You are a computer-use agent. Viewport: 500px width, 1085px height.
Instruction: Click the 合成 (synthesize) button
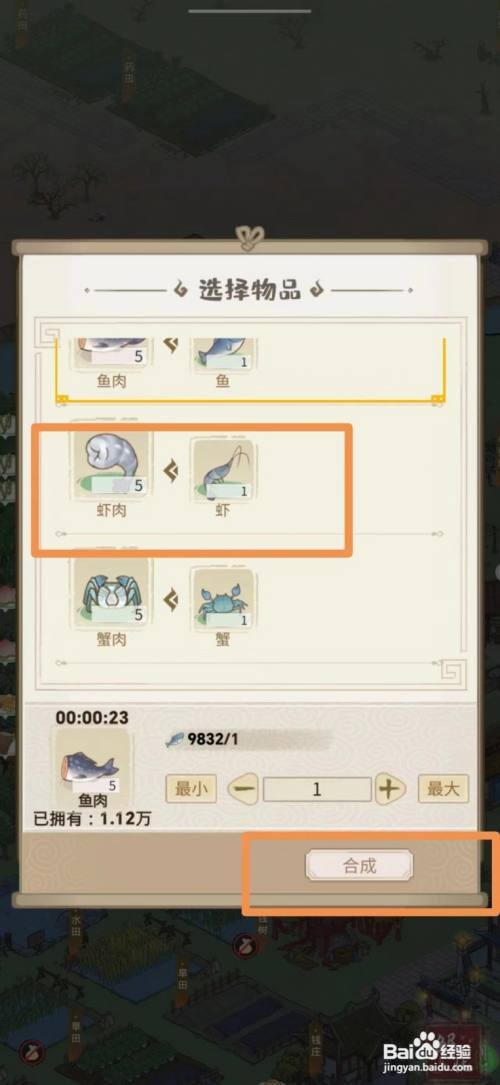359,865
